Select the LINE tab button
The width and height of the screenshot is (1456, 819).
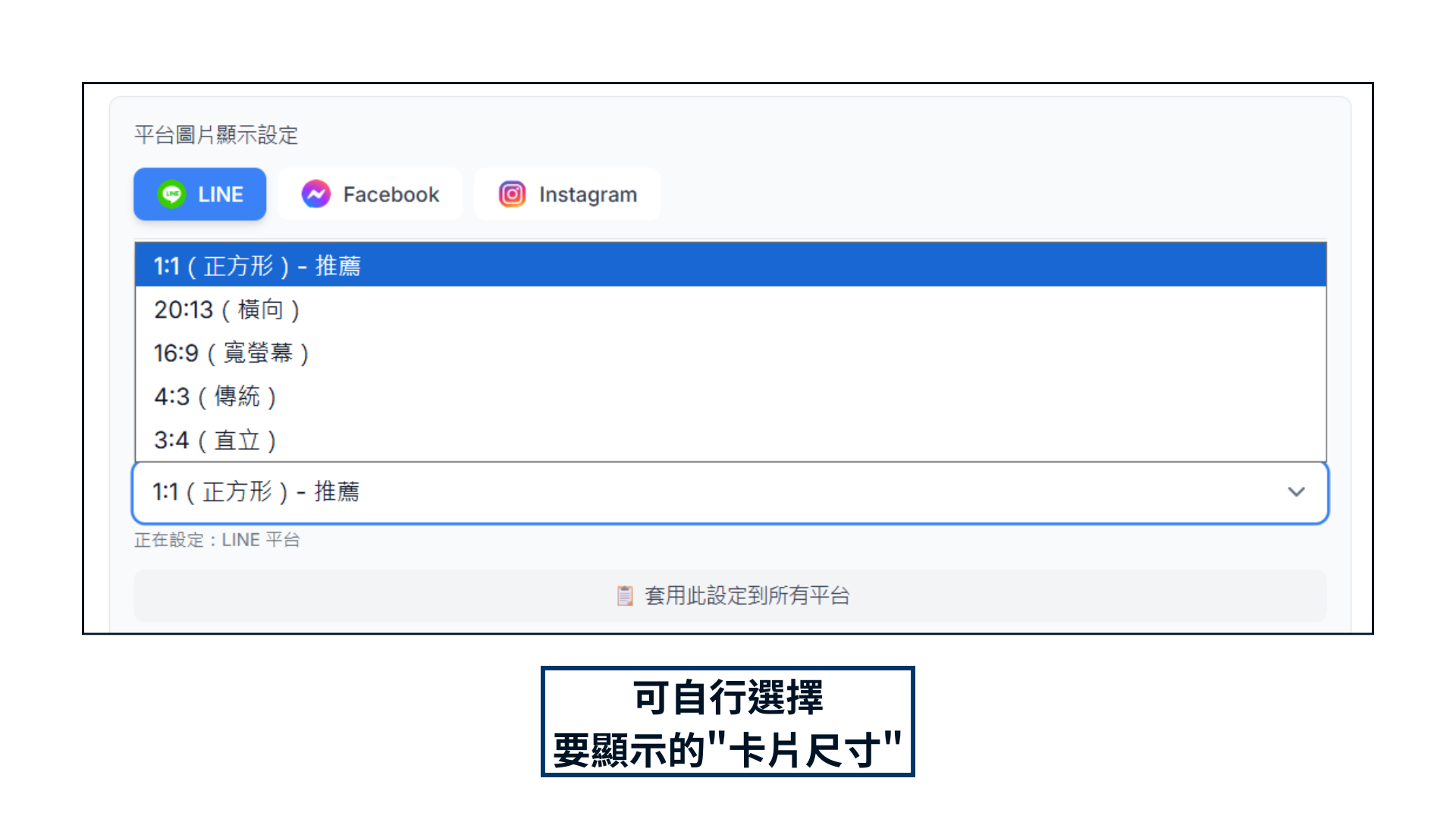[199, 194]
